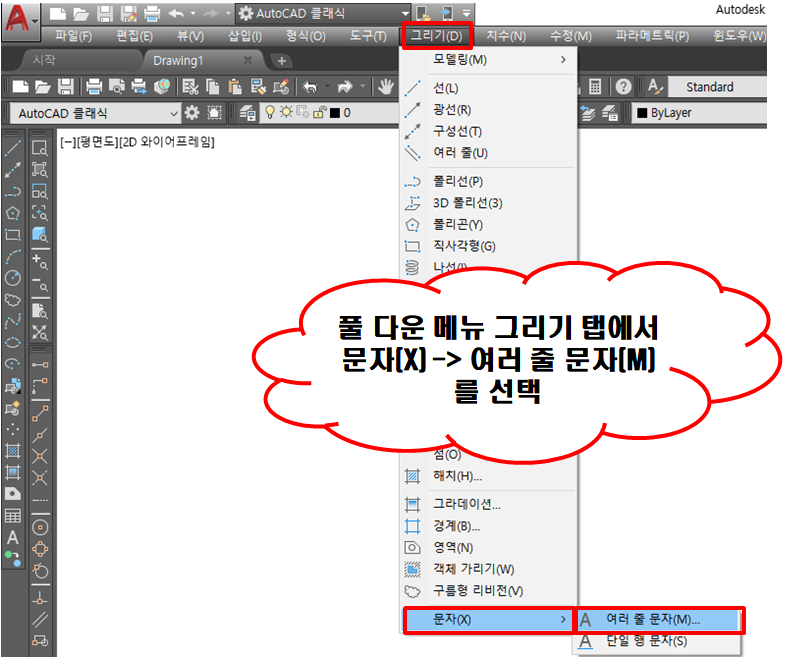The image size is (791, 660).
Task: Select the Rectangle tool in the left draw toolbar
Action: click(x=13, y=235)
